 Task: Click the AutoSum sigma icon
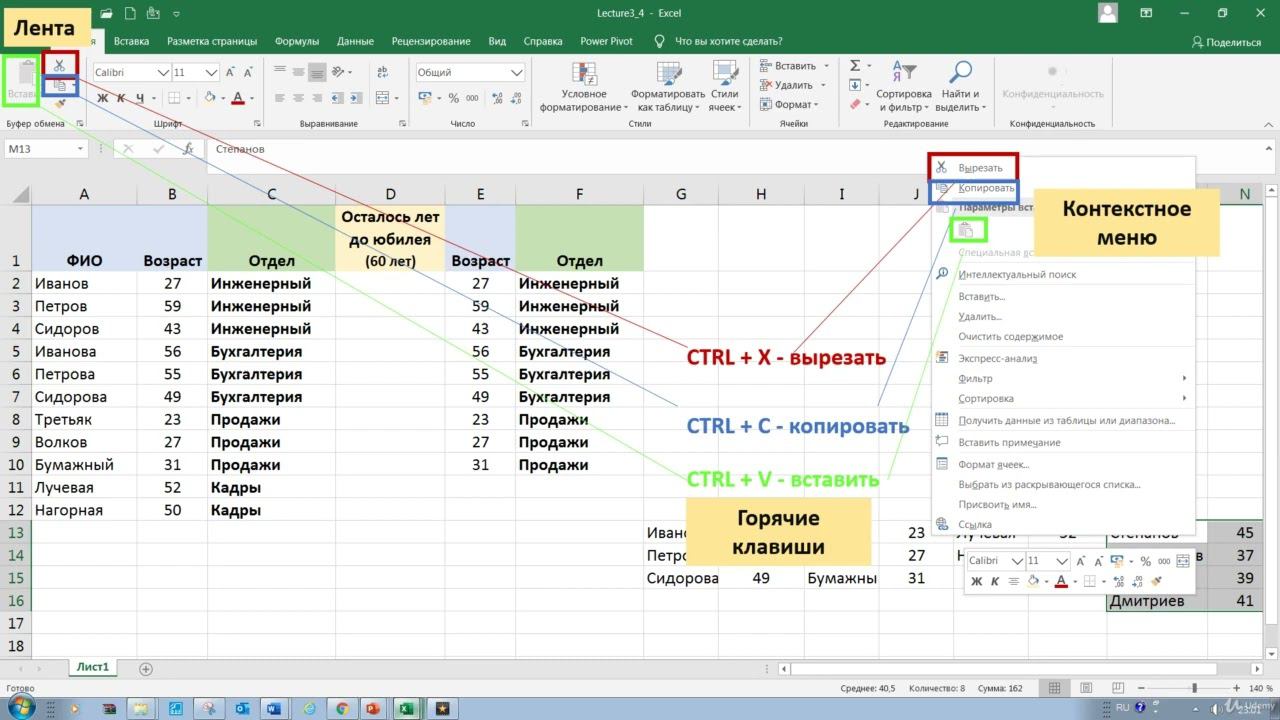click(855, 66)
